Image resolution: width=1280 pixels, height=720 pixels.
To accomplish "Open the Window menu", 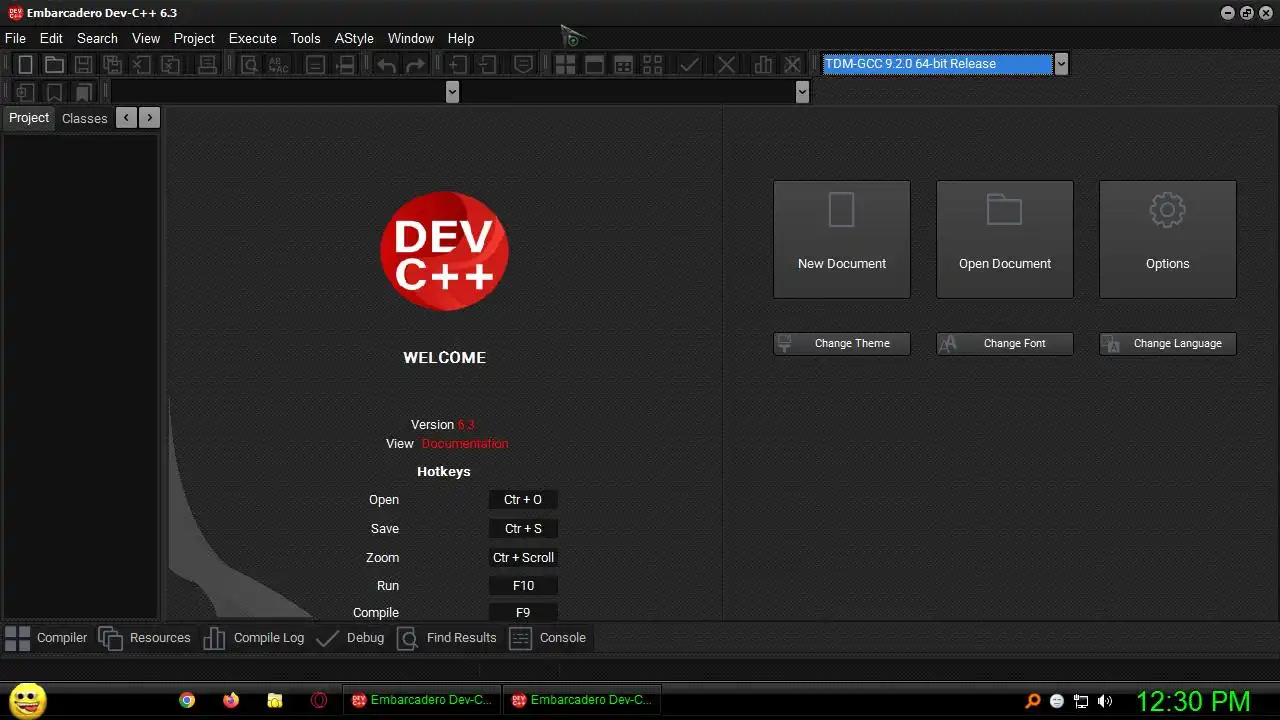I will [411, 38].
